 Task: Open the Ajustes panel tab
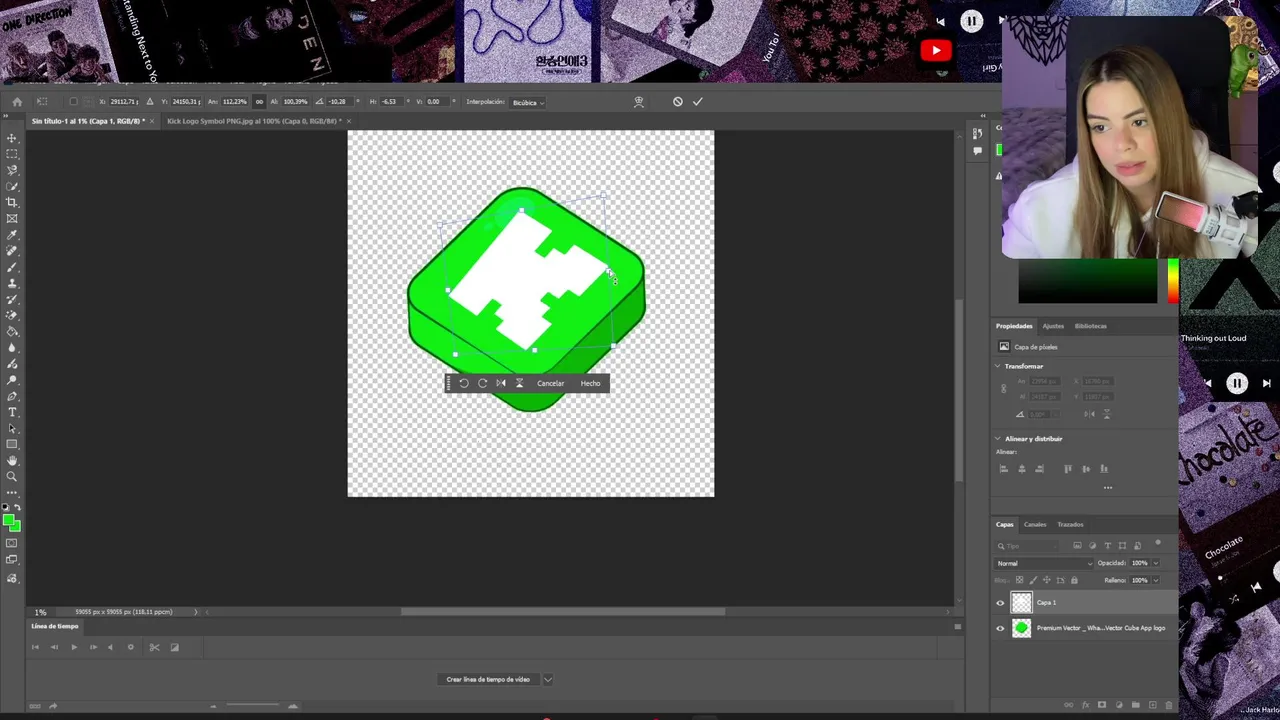tap(1053, 326)
